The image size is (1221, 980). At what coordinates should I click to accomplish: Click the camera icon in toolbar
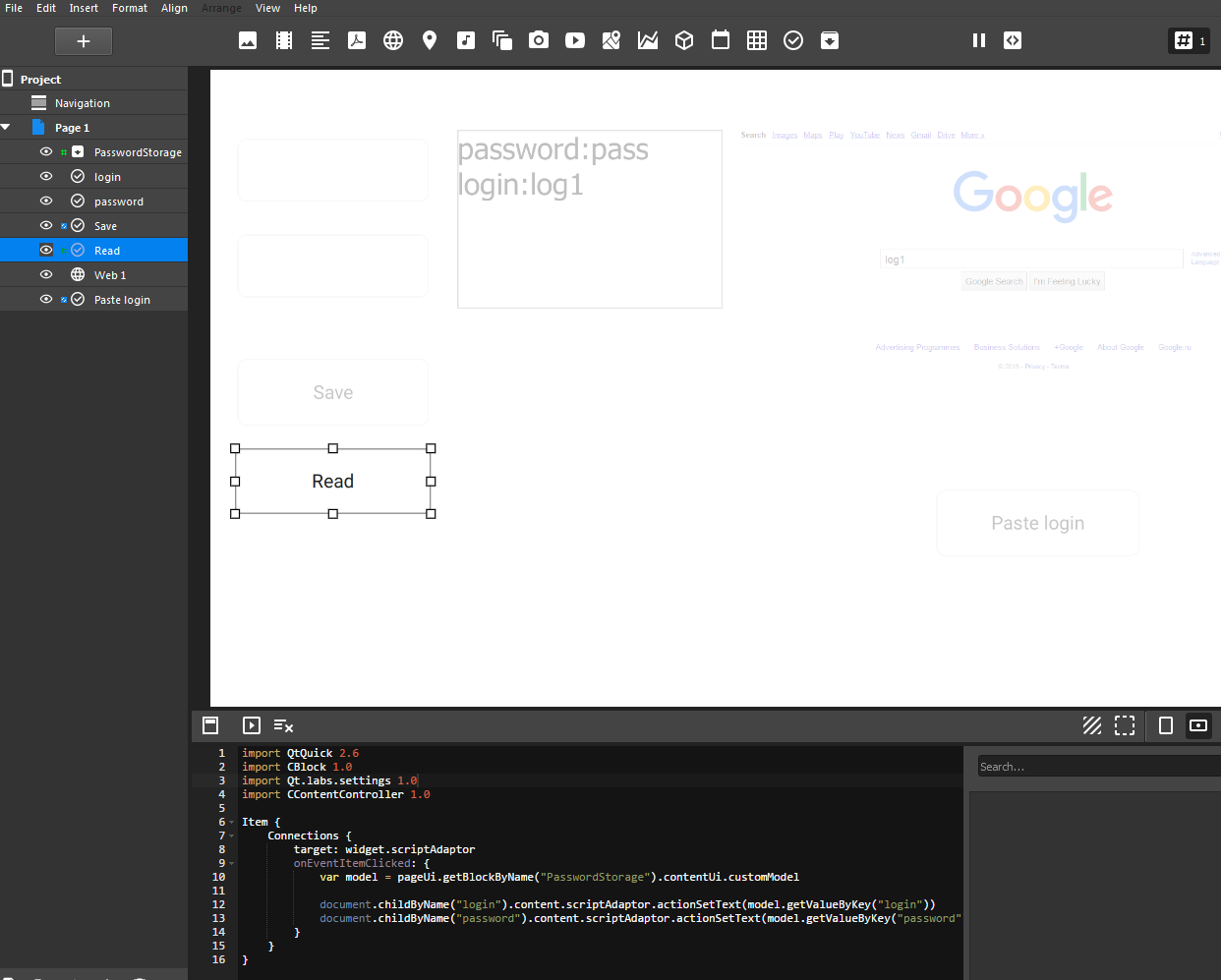point(539,40)
